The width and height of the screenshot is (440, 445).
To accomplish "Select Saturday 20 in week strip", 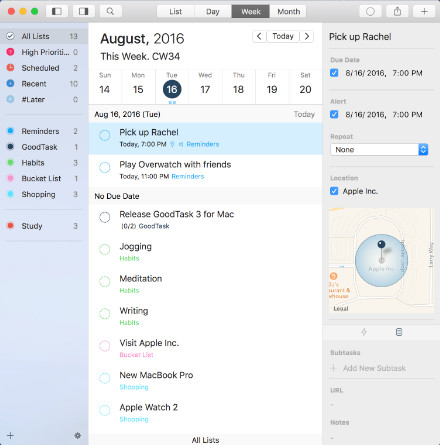I will point(305,87).
